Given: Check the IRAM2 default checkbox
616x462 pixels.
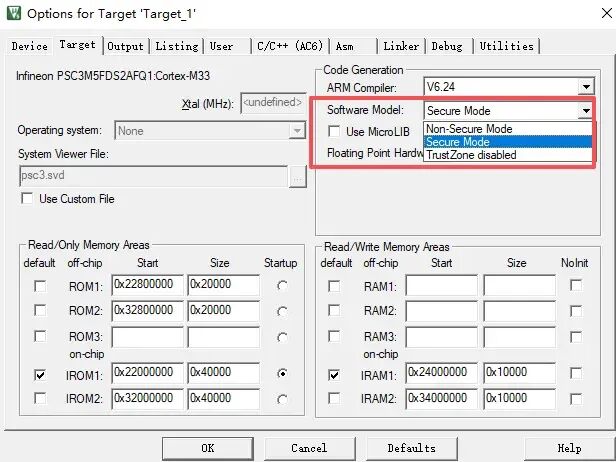Looking at the screenshot, I should click(x=334, y=398).
